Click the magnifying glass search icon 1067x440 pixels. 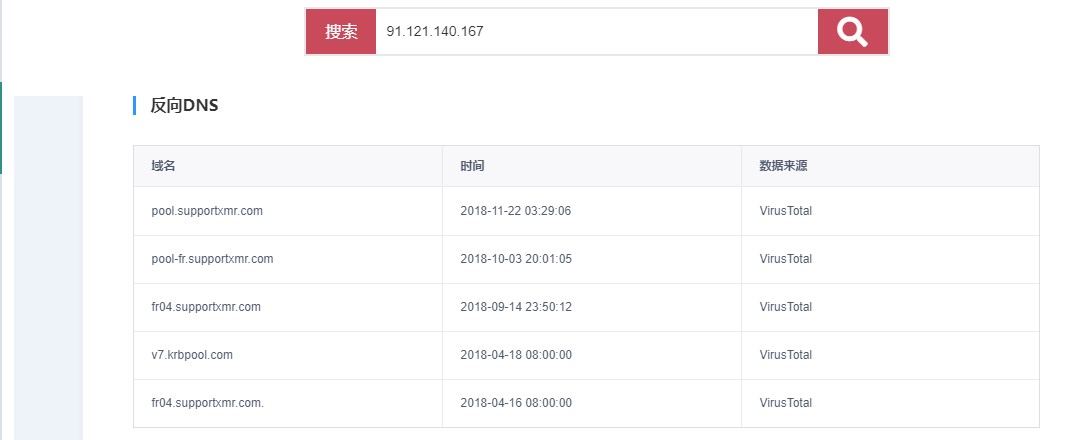pyautogui.click(x=853, y=31)
